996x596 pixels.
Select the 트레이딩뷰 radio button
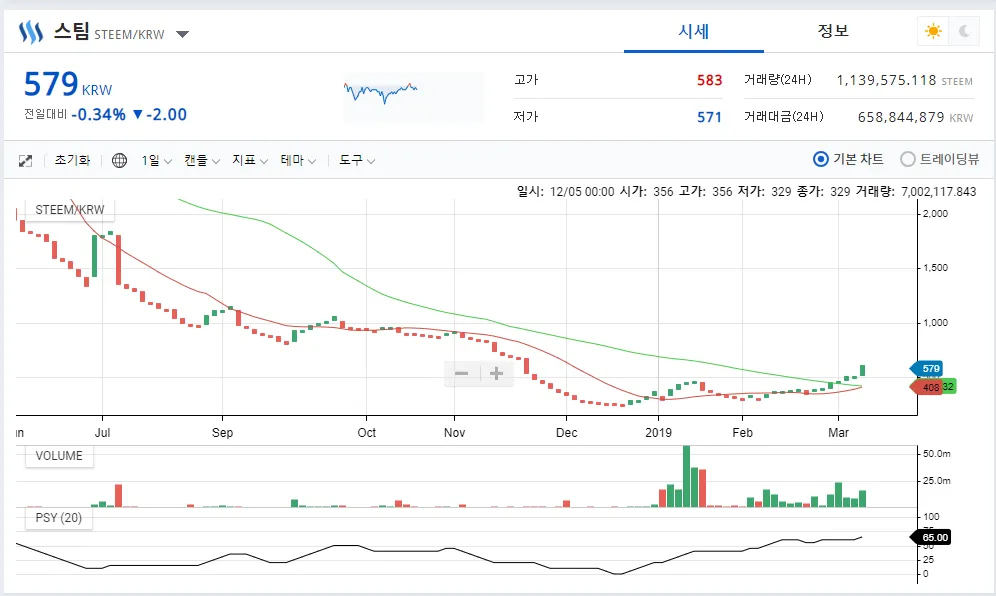point(908,159)
